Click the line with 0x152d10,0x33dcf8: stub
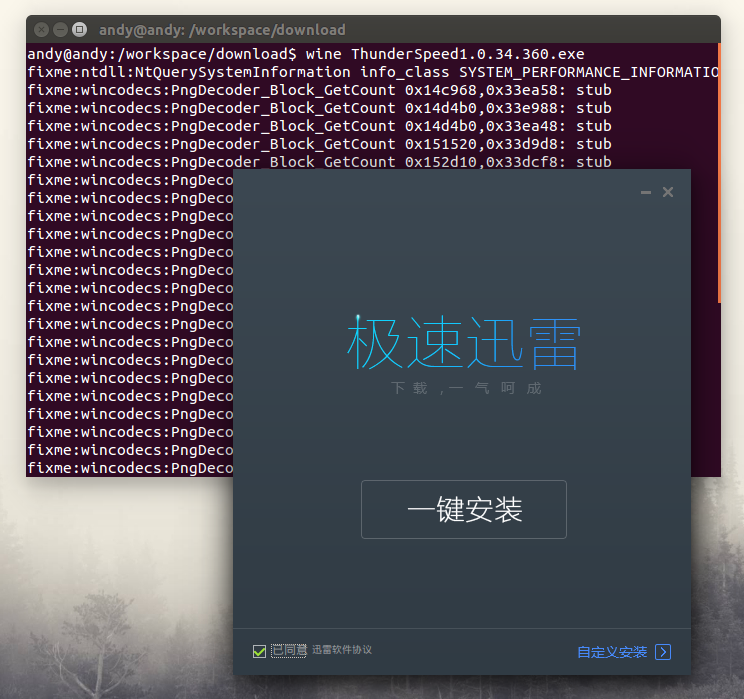The image size is (744, 699). pos(319,162)
